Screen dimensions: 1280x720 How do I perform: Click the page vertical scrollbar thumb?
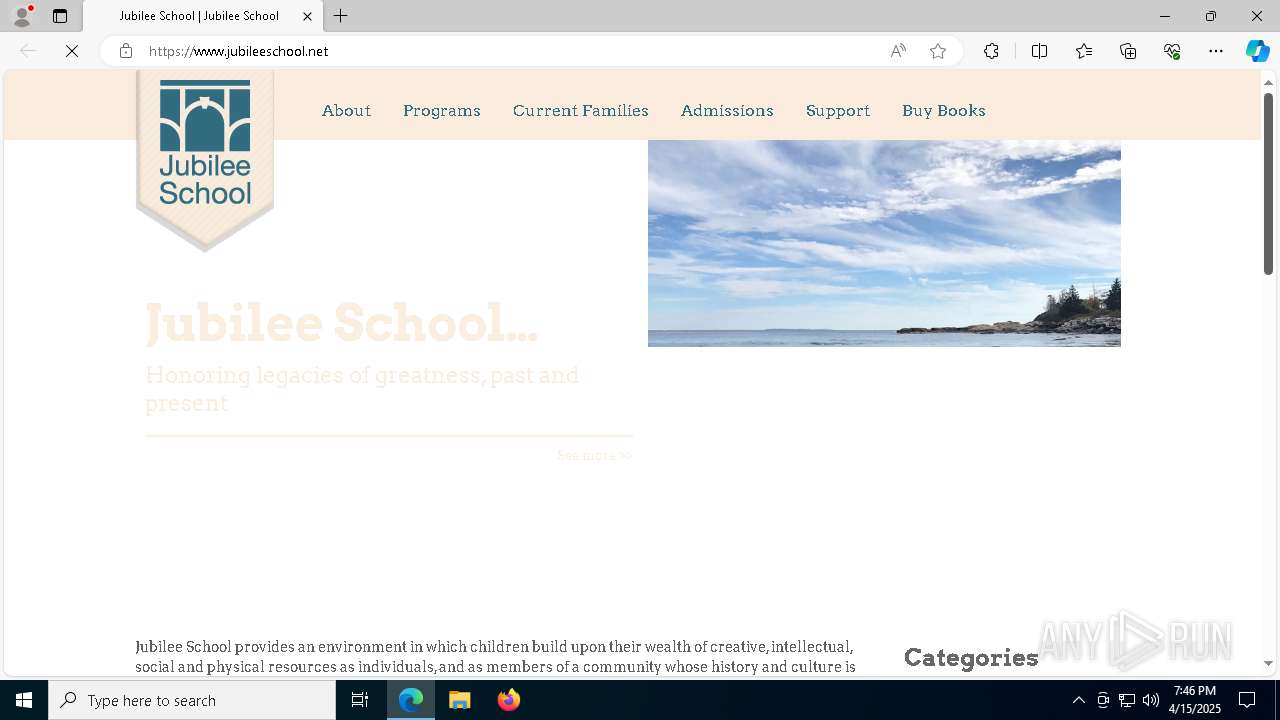(1268, 184)
